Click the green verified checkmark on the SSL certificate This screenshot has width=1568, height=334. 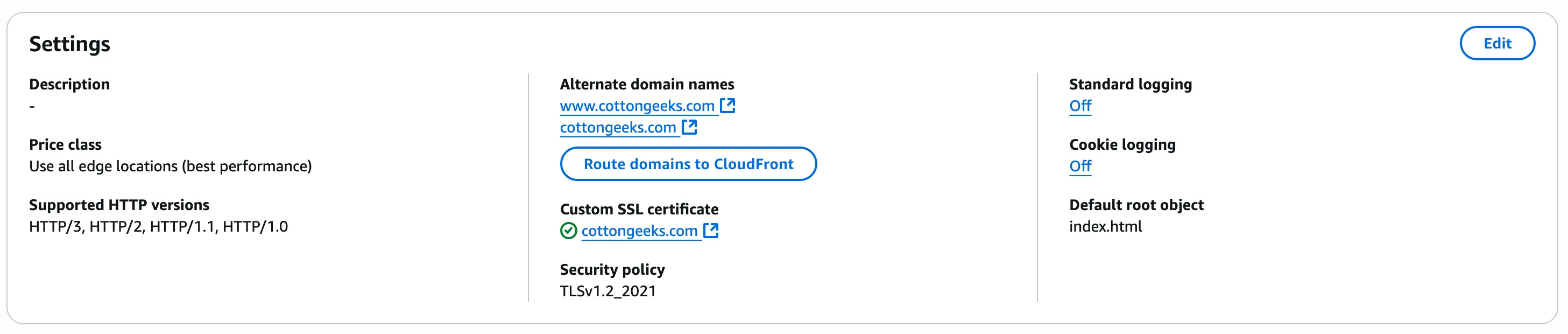point(568,231)
